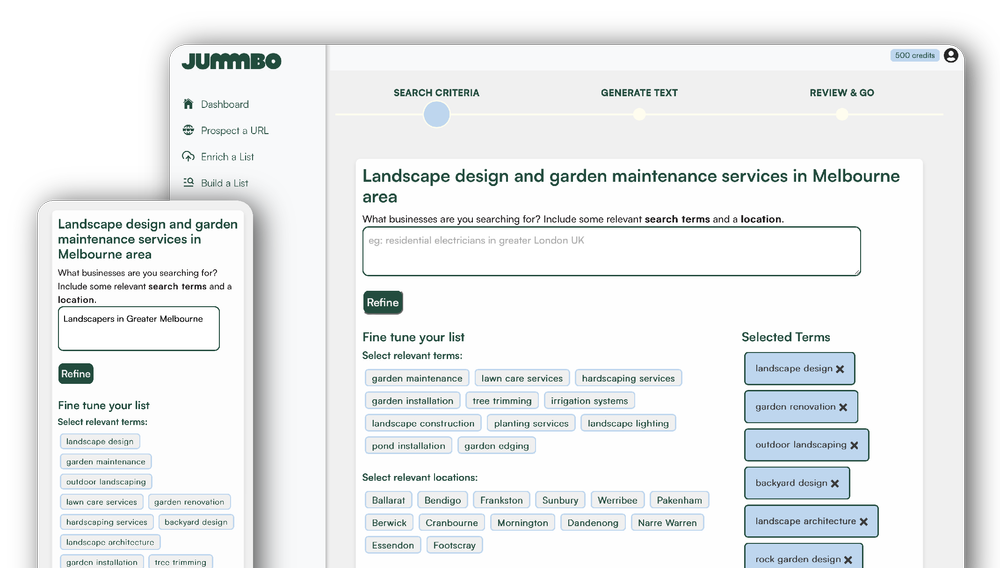Select the garden installation term in desktop view
Image resolution: width=1000 pixels, height=568 pixels.
[413, 400]
